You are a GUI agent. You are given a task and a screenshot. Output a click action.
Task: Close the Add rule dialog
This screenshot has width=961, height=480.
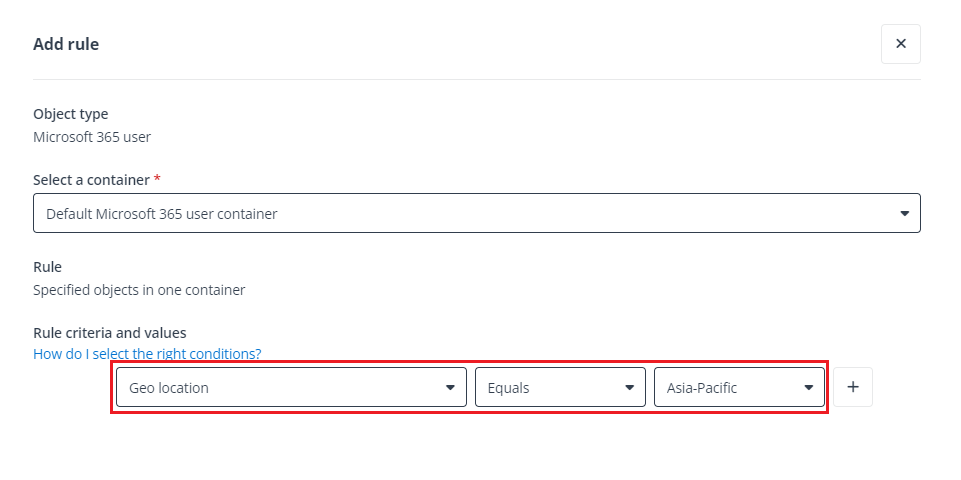pos(900,44)
